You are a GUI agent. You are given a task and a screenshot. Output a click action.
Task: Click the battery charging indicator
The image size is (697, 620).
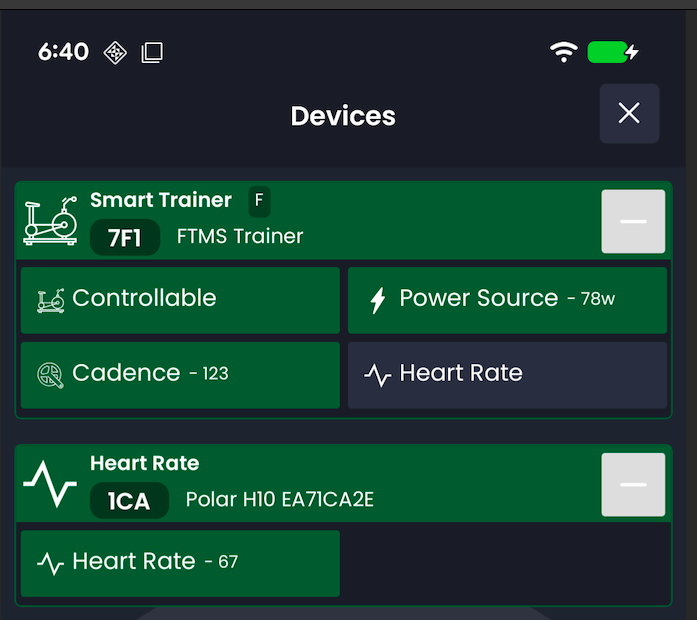[x=612, y=52]
